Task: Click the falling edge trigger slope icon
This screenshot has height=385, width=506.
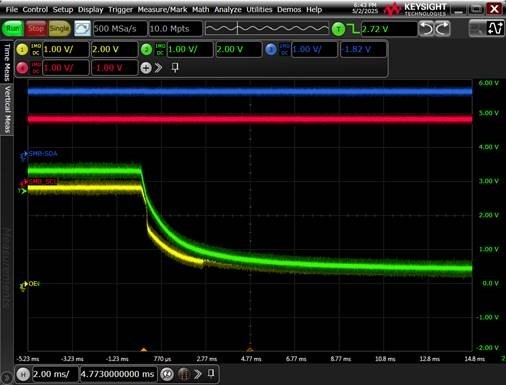Action: coord(353,29)
